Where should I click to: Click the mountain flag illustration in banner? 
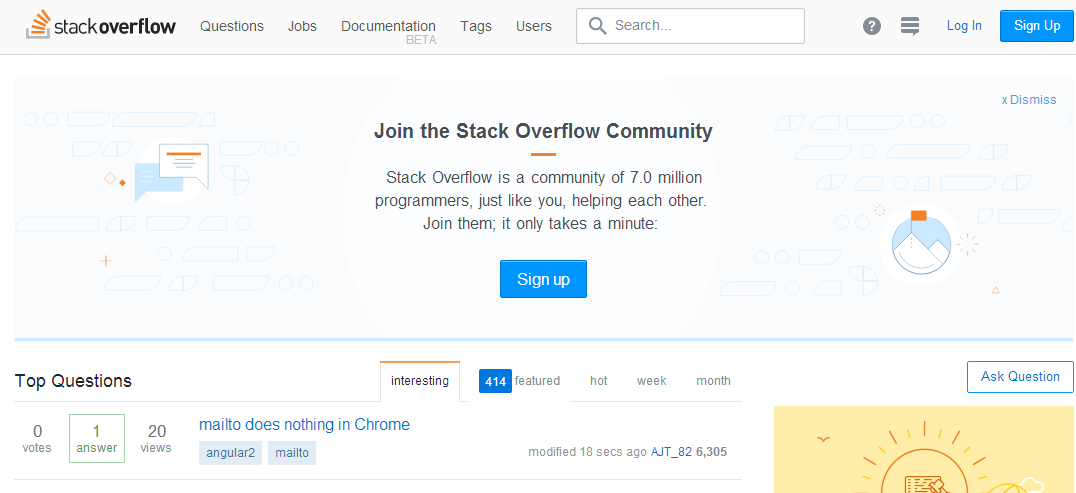921,244
